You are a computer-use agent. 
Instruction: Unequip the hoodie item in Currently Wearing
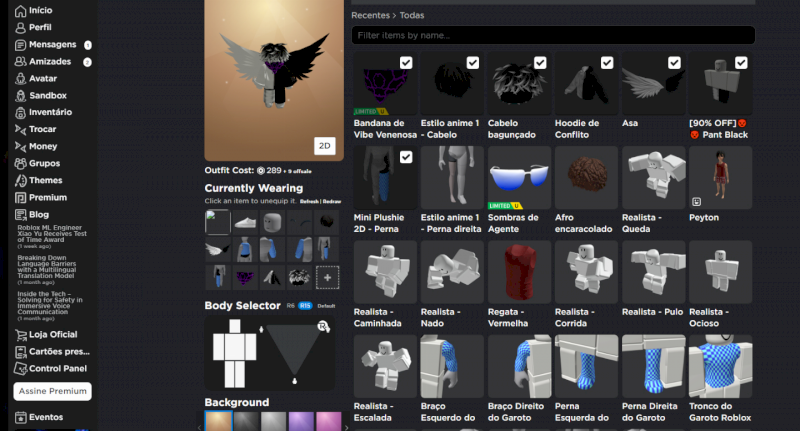[272, 277]
